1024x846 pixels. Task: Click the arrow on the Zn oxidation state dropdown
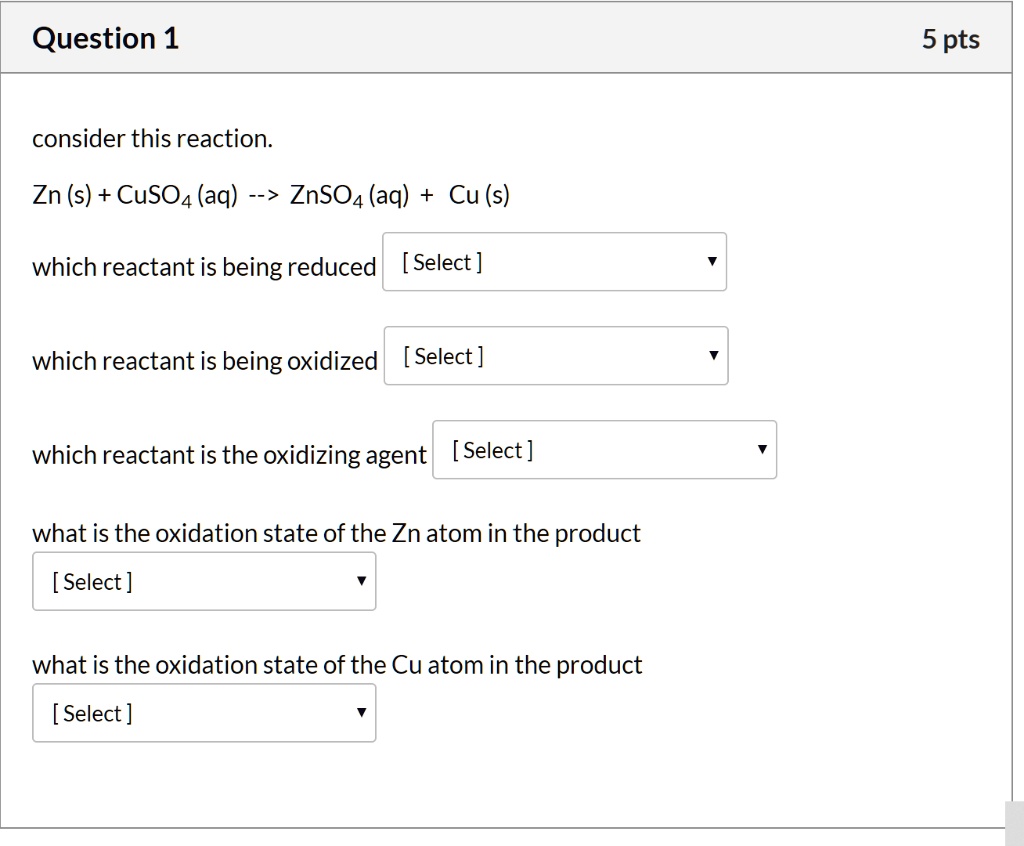[361, 581]
